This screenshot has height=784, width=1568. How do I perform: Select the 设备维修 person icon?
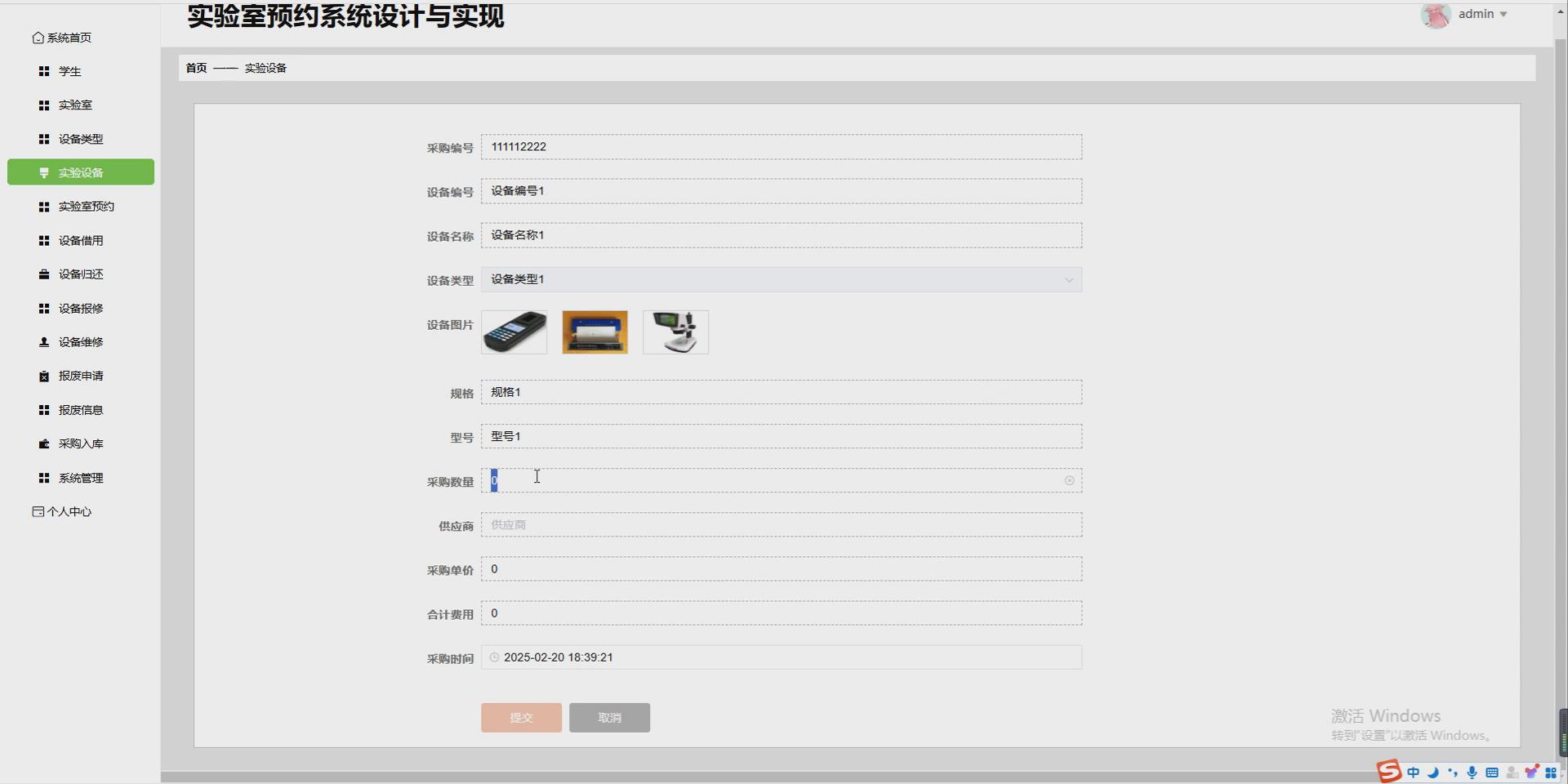coord(43,342)
